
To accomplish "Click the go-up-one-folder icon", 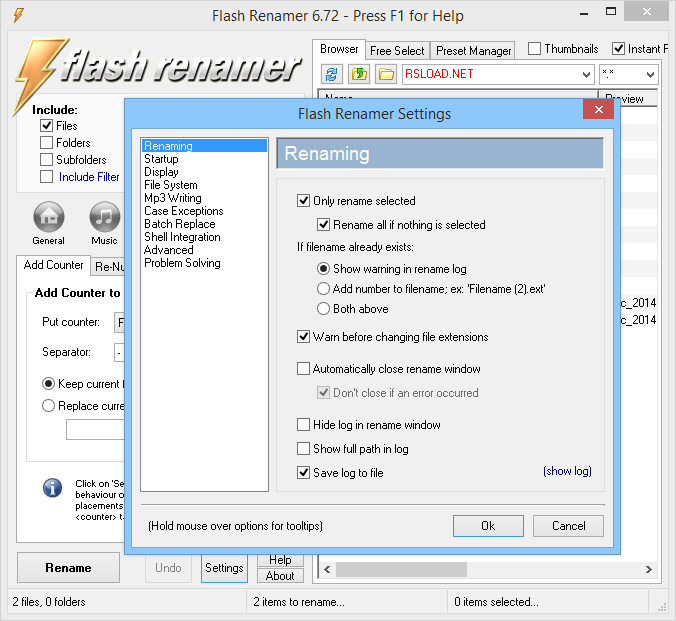I will pos(359,75).
